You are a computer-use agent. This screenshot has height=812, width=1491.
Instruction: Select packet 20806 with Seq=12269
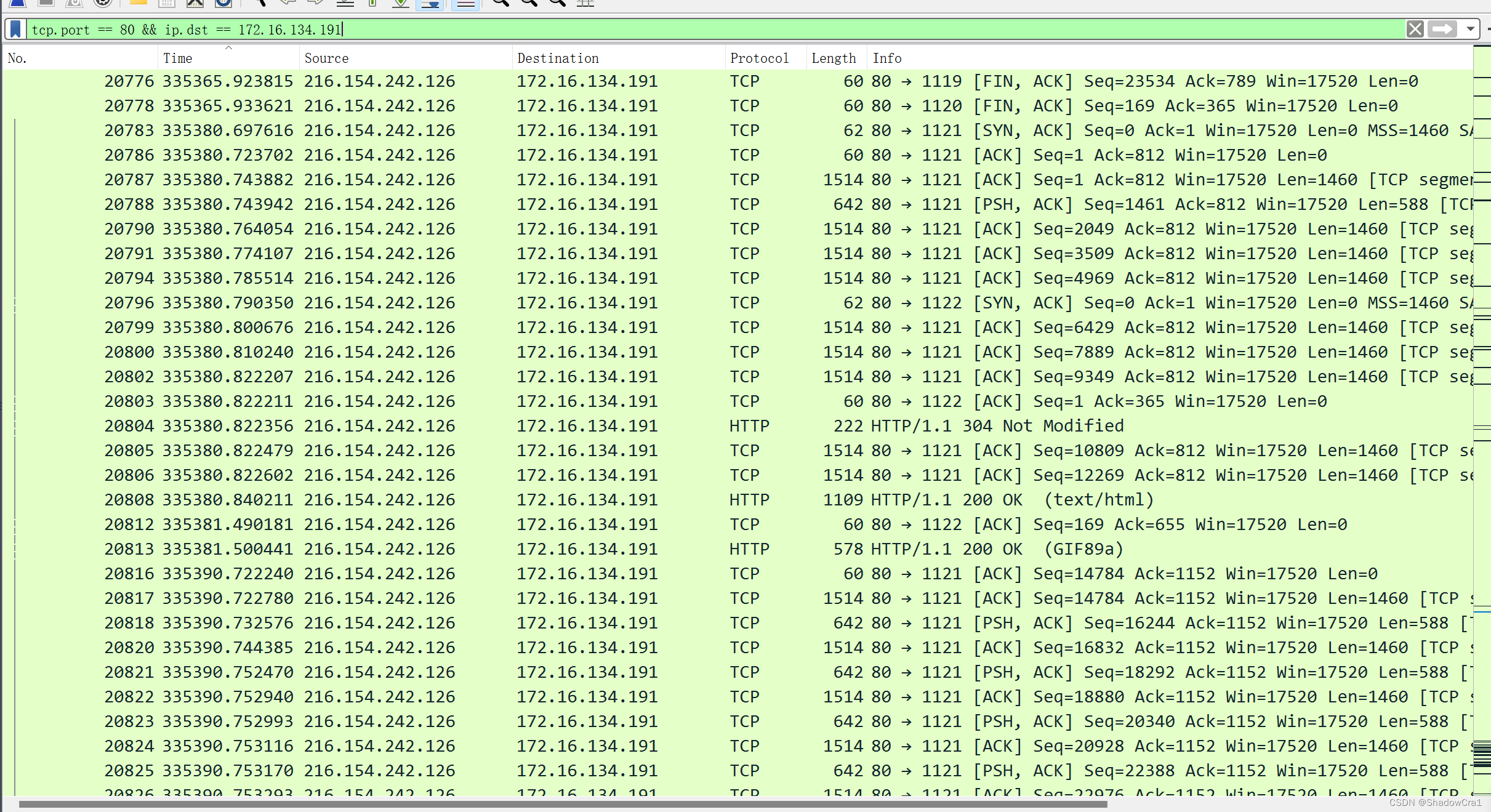coord(737,475)
